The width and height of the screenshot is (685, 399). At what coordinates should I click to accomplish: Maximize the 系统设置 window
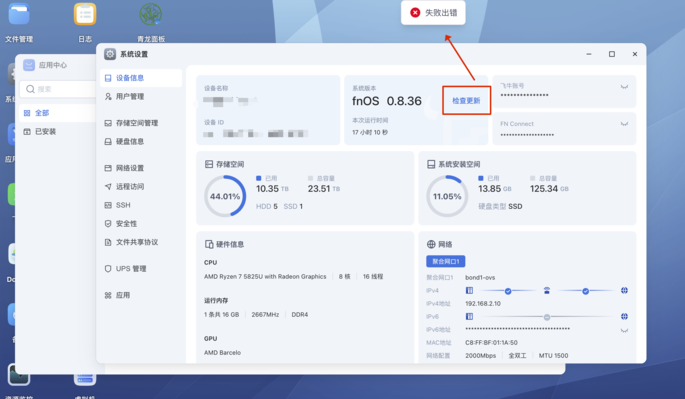point(612,54)
